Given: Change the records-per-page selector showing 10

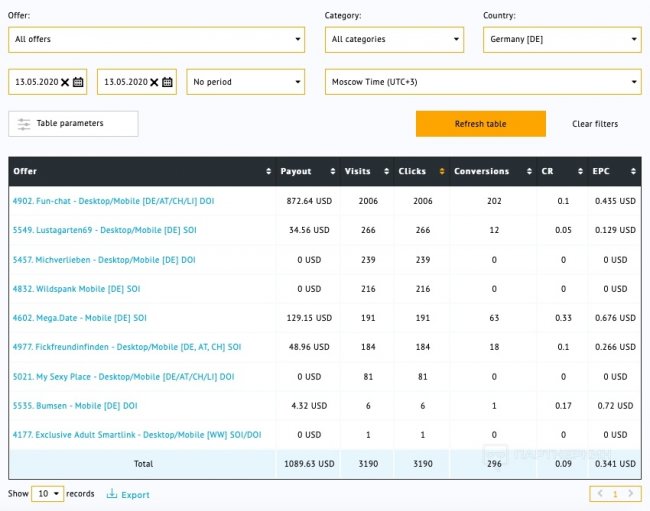Looking at the screenshot, I should [47, 494].
